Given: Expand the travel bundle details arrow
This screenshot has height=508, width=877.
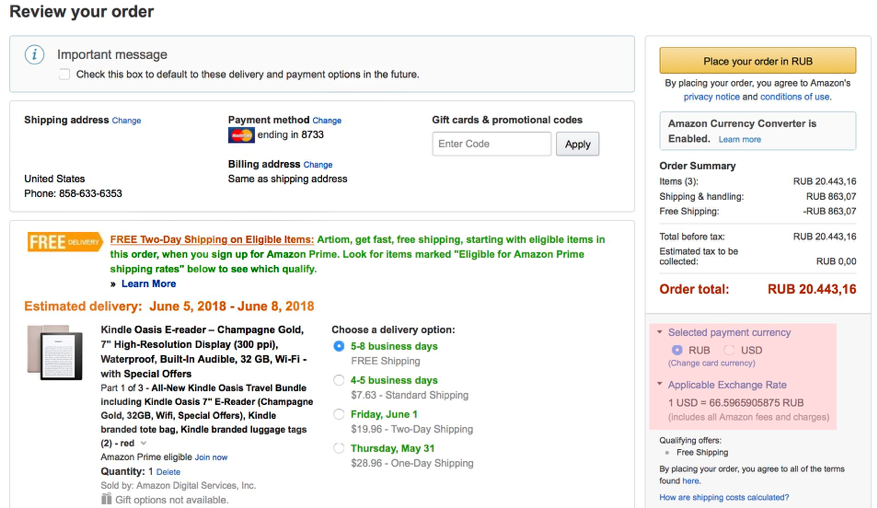Looking at the screenshot, I should 144,443.
